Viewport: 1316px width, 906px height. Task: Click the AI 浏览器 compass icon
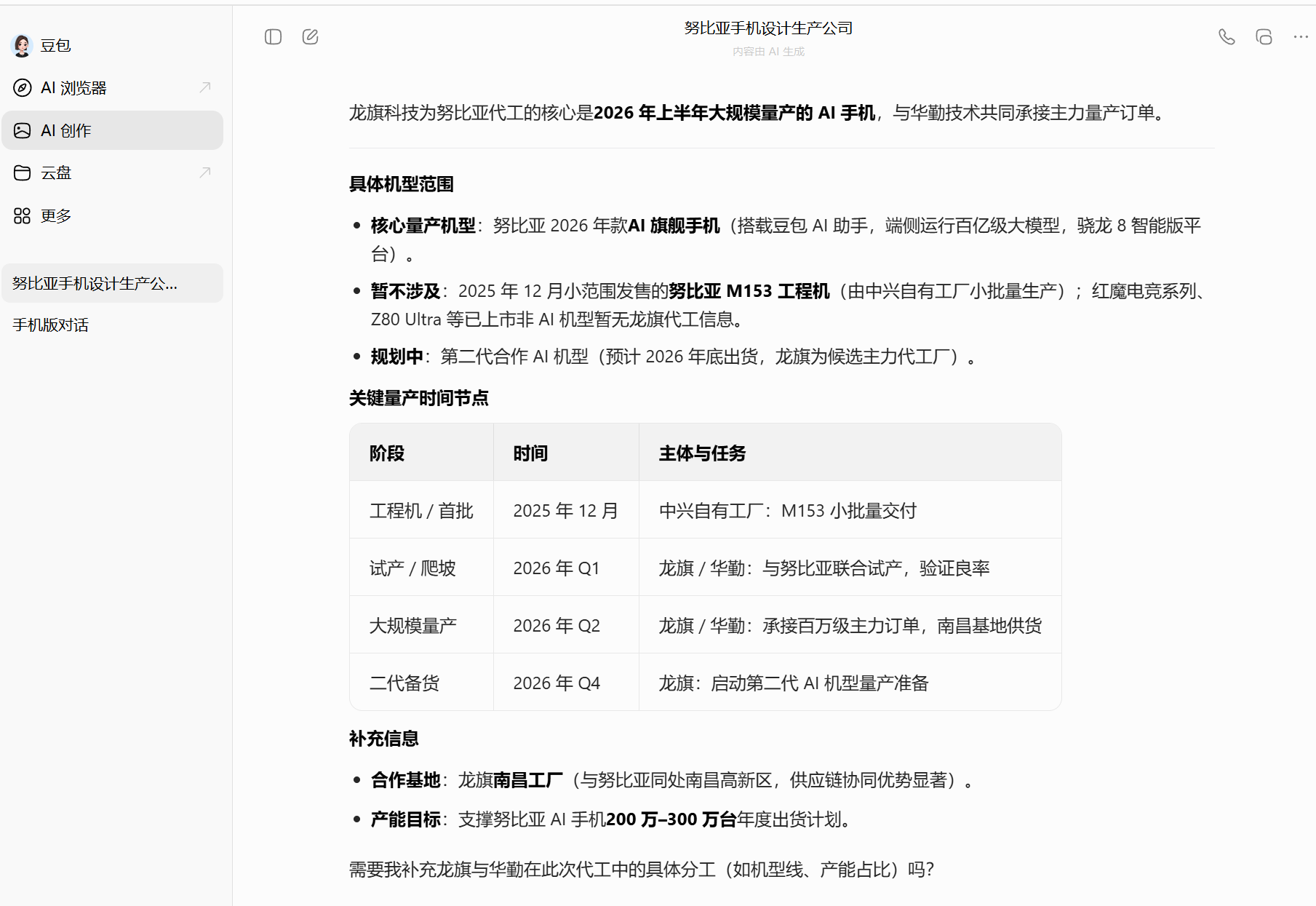(23, 88)
